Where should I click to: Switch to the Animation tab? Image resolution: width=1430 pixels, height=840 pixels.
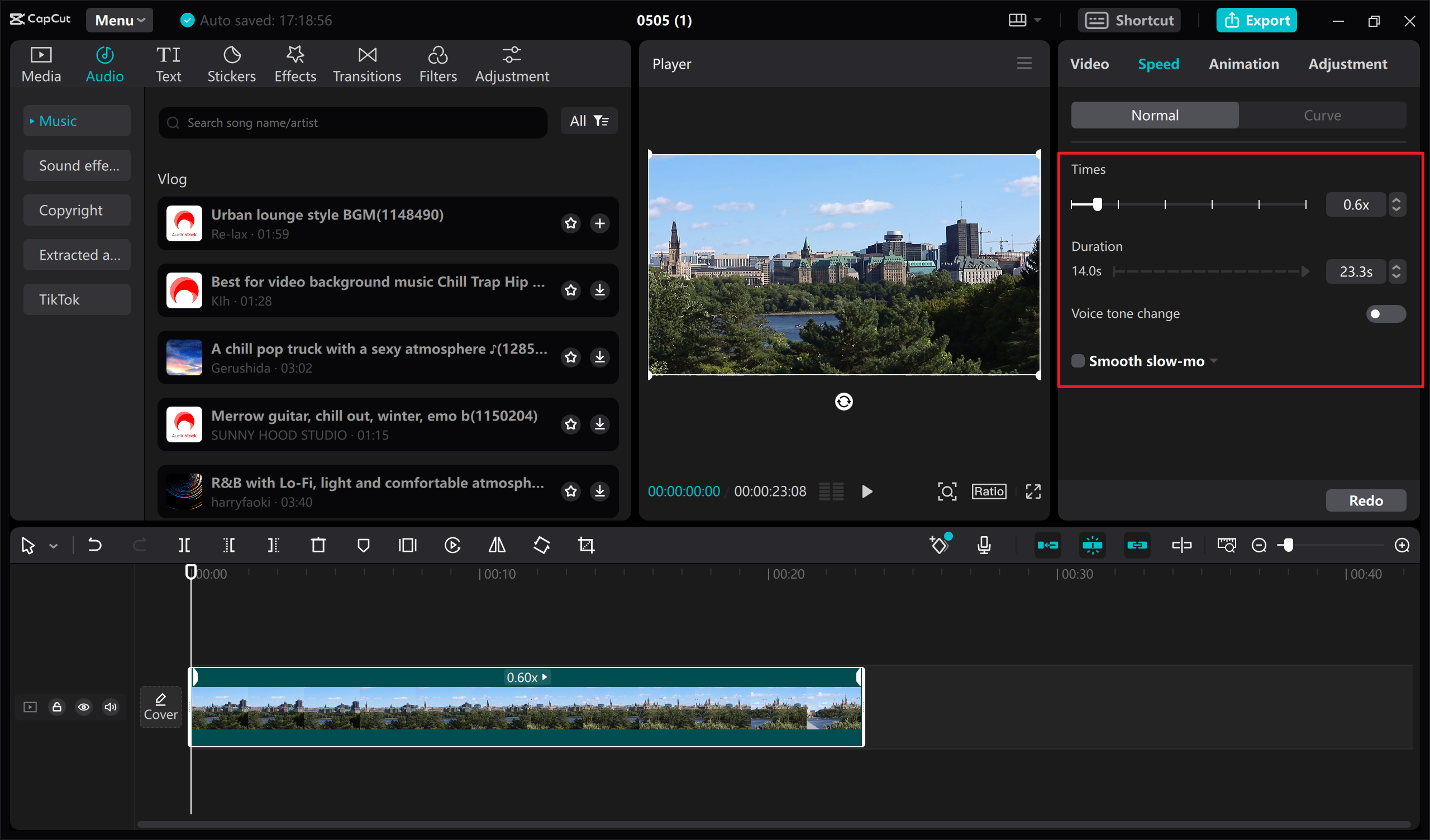pos(1244,64)
